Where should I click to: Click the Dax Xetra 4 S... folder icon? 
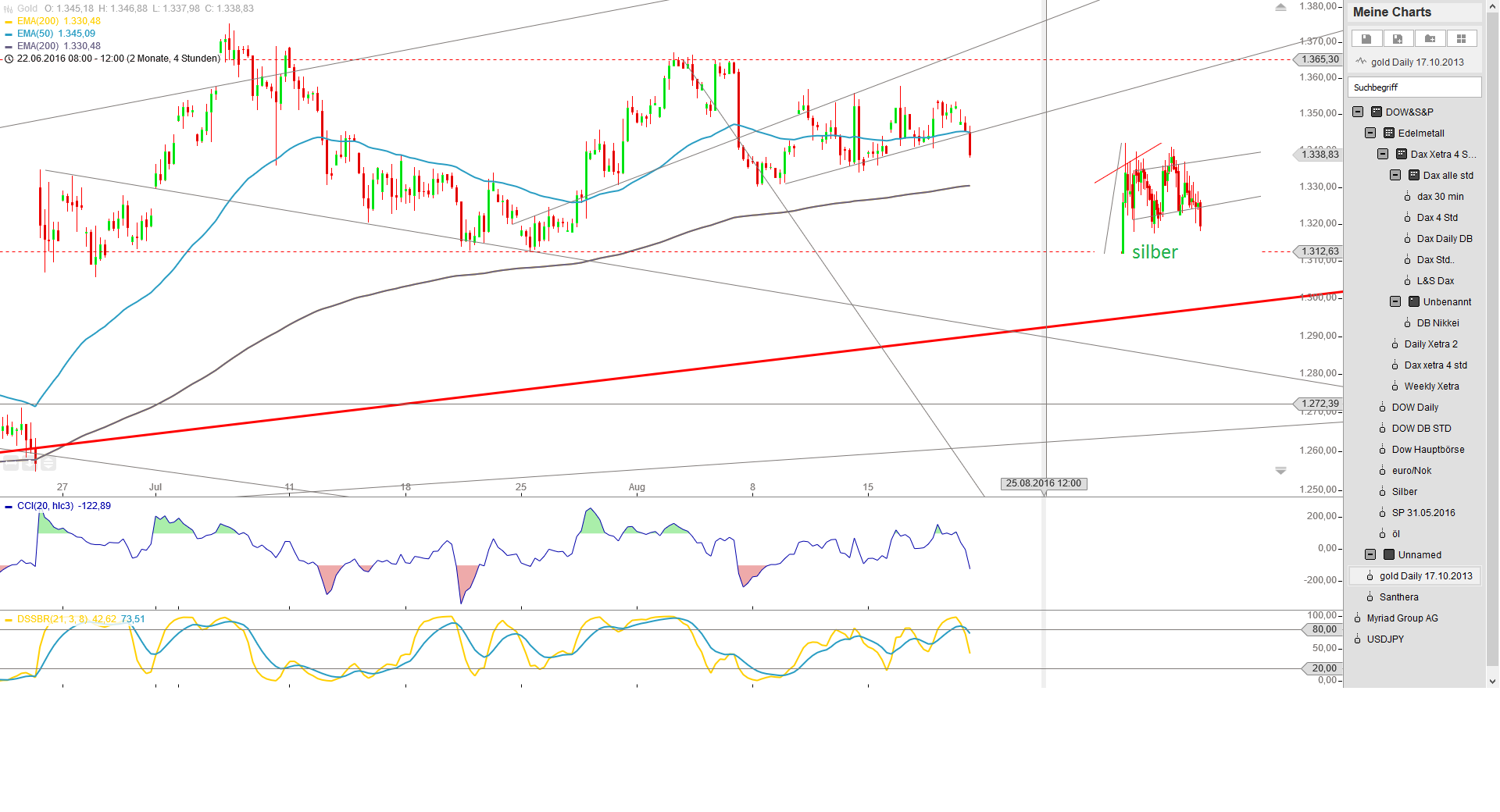coord(1402,154)
